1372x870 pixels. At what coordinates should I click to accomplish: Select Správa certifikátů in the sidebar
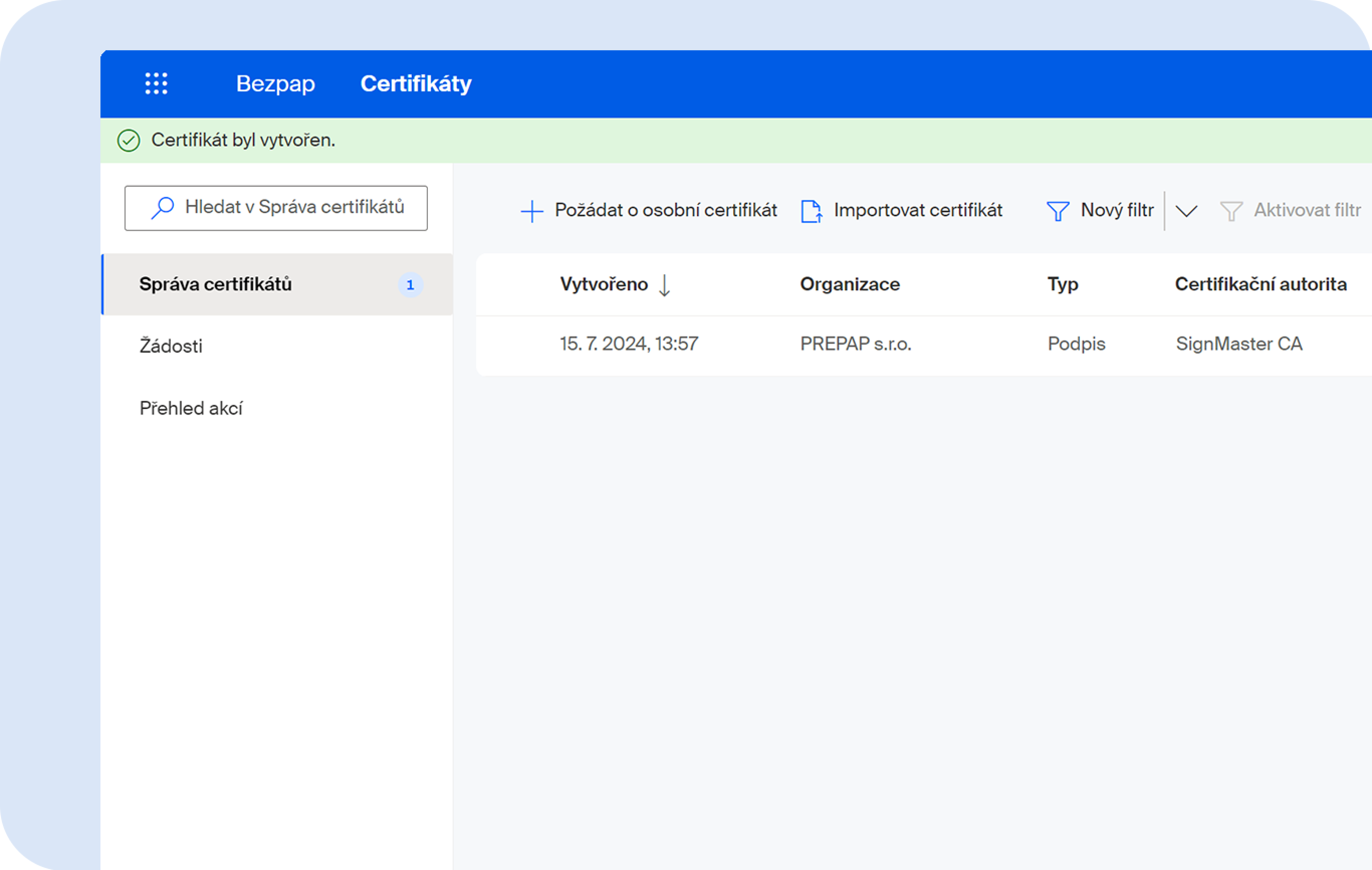215,284
